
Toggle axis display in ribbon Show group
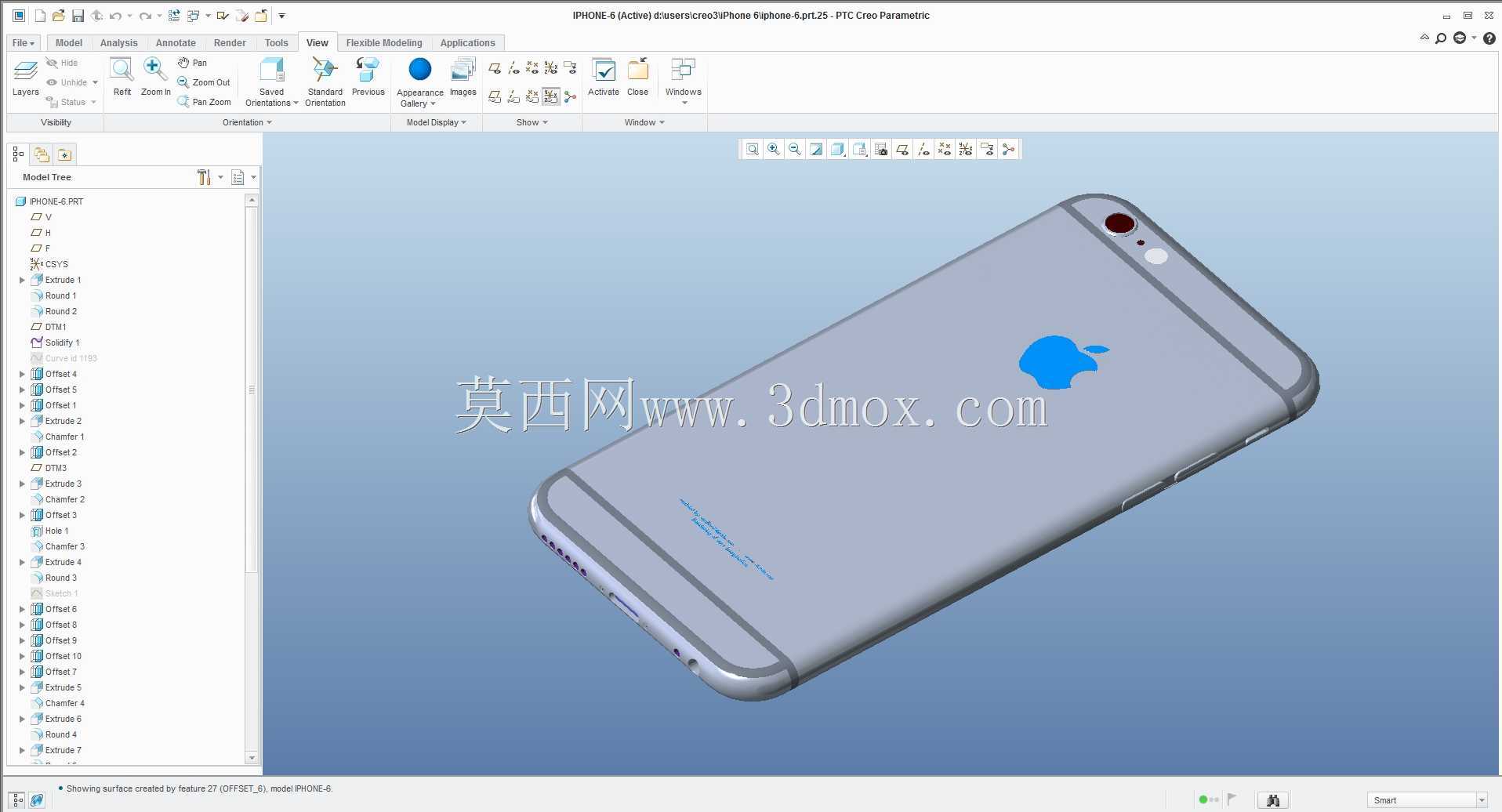click(513, 68)
